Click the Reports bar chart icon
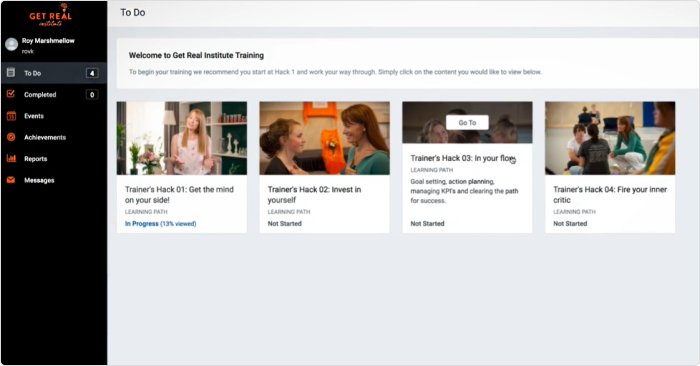 pos(11,158)
